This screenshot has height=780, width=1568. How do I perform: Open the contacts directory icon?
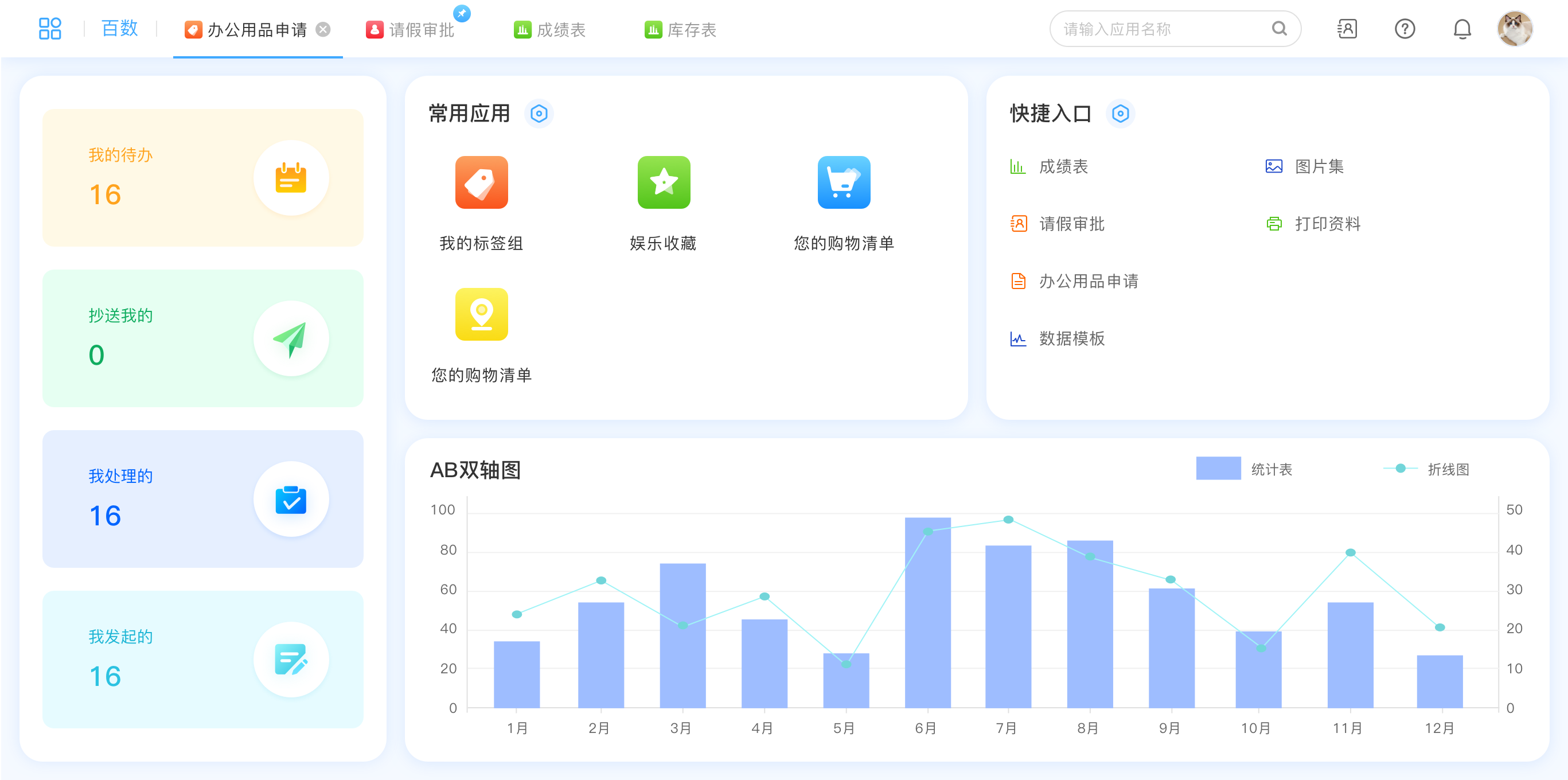(1347, 29)
